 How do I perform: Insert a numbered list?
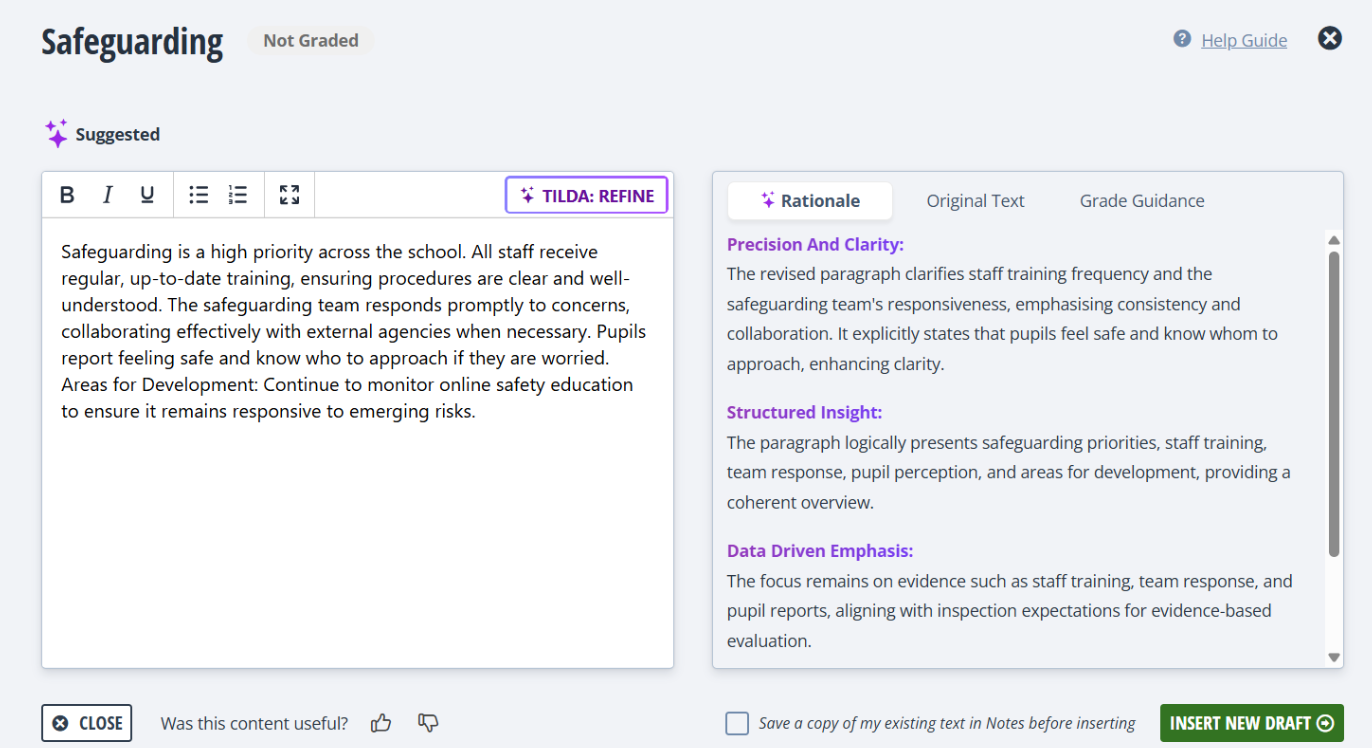237,195
